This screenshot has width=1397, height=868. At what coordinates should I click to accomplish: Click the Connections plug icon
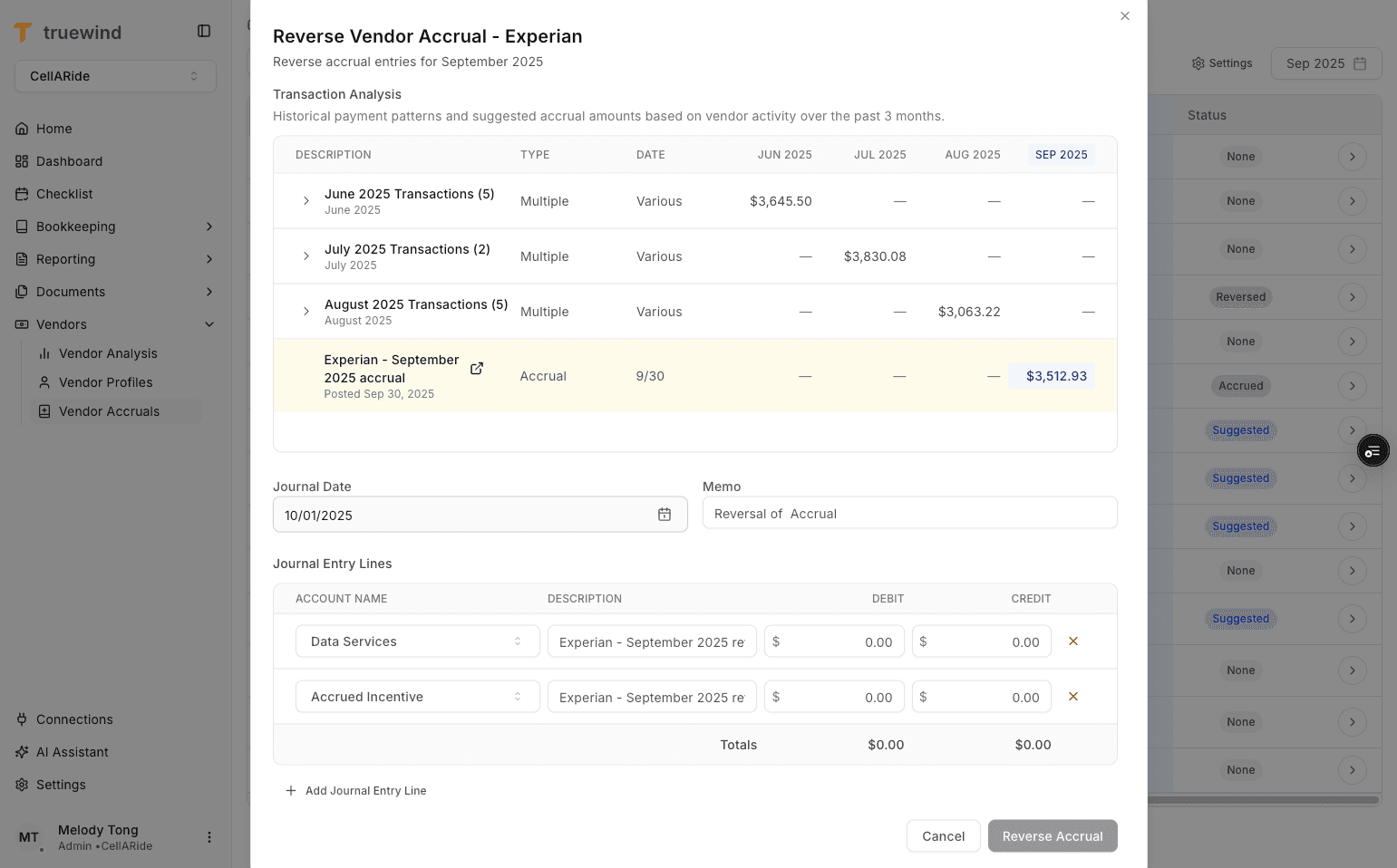[x=22, y=719]
